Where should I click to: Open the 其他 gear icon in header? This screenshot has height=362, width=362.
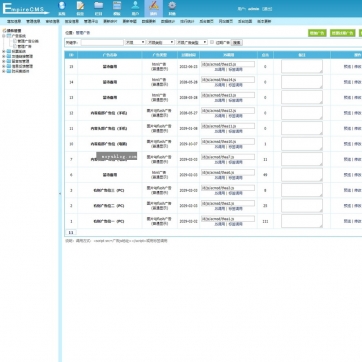(x=172, y=8)
